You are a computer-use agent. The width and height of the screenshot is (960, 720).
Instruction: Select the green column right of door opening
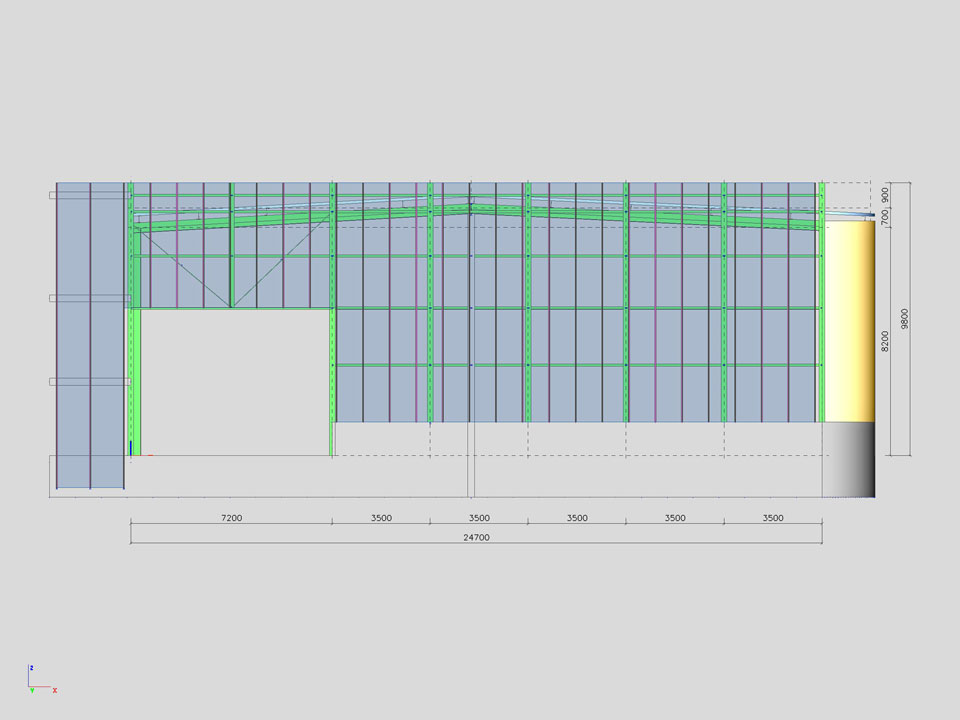click(x=332, y=380)
